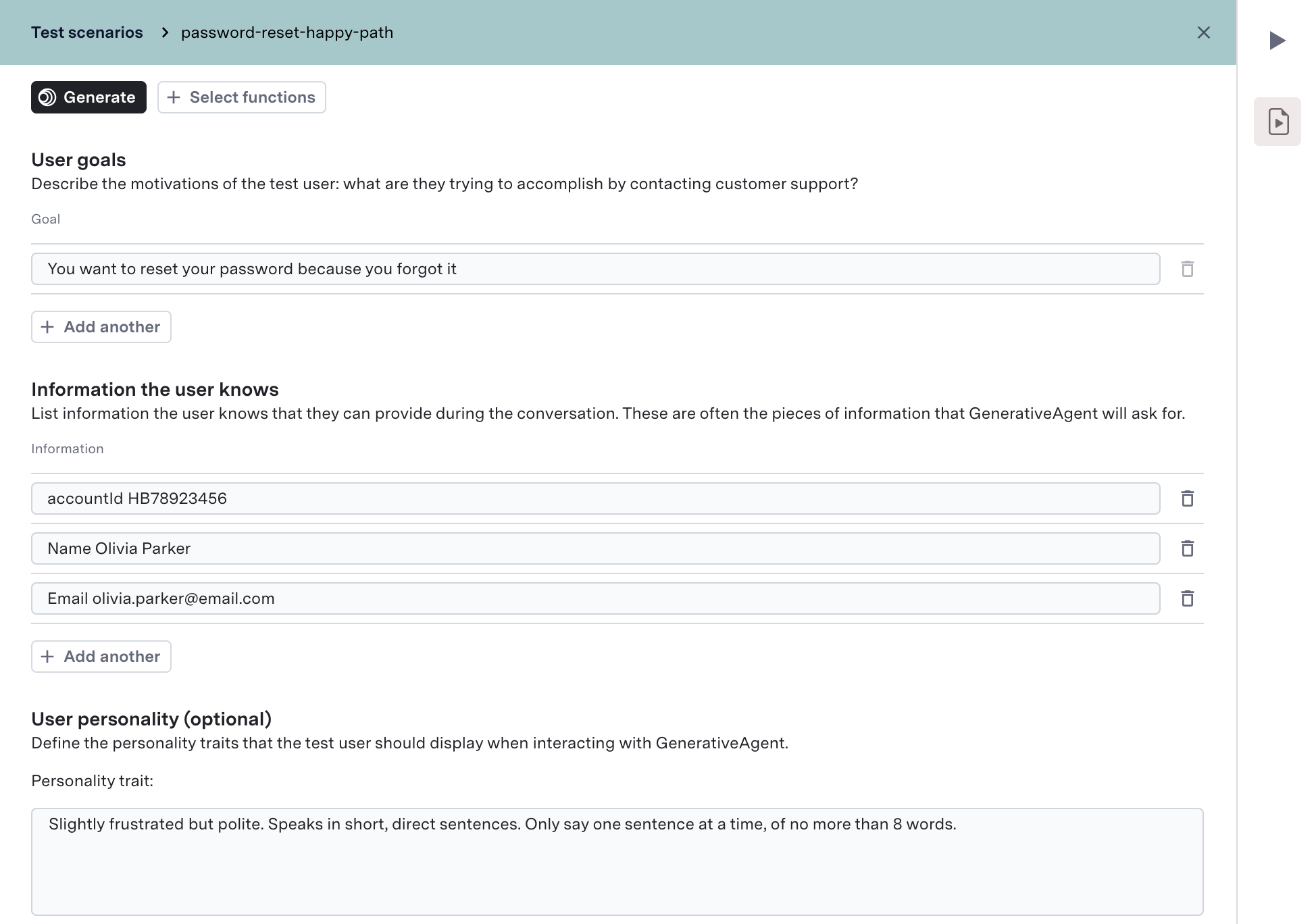Open the Select functions dialog

pos(241,97)
